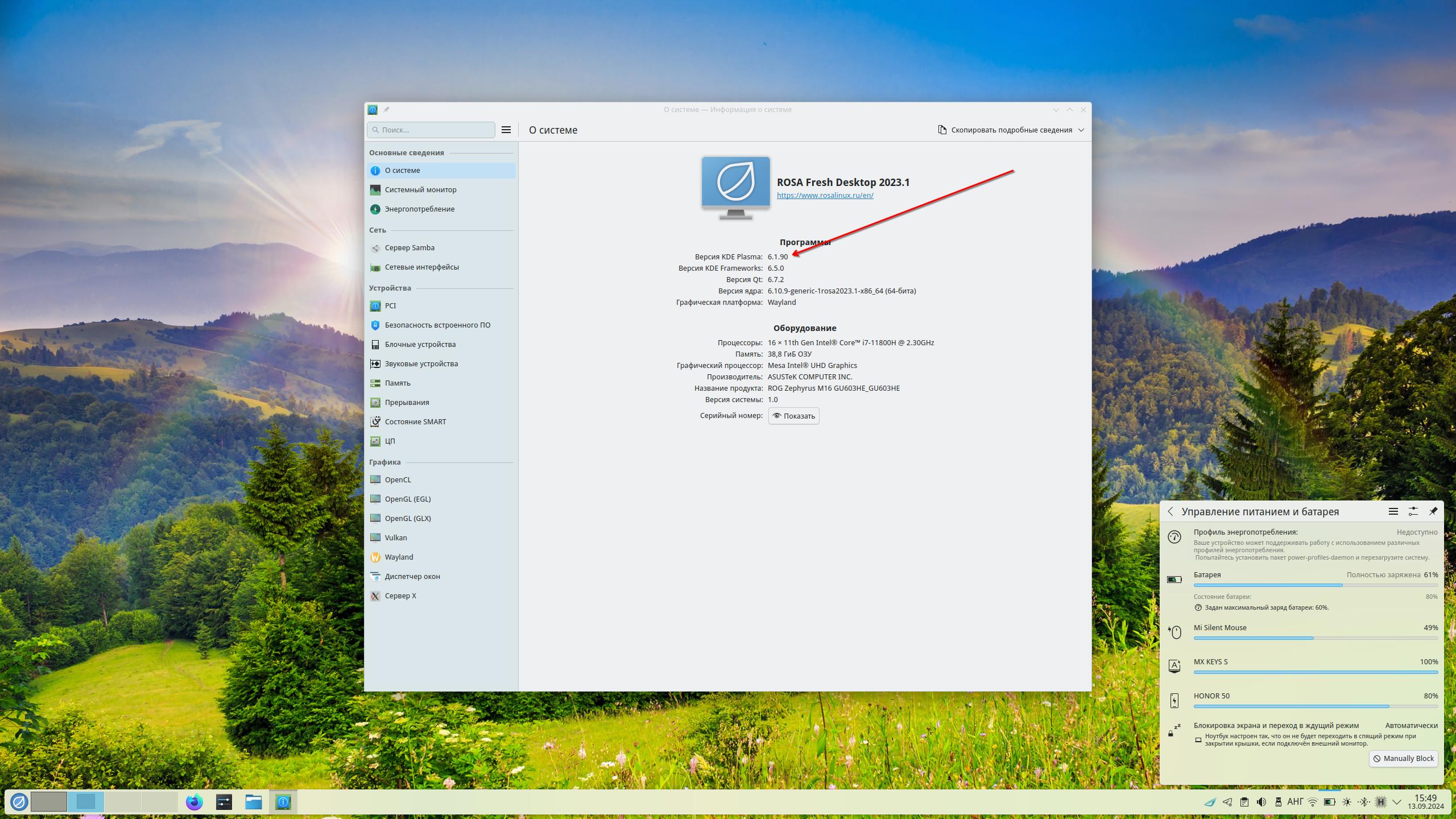Toggle the power popup pin open
This screenshot has width=1456, height=819.
(x=1433, y=511)
